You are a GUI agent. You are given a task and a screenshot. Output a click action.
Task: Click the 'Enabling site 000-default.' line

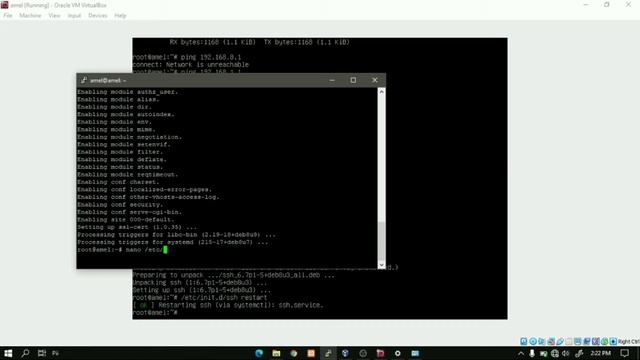coord(126,220)
